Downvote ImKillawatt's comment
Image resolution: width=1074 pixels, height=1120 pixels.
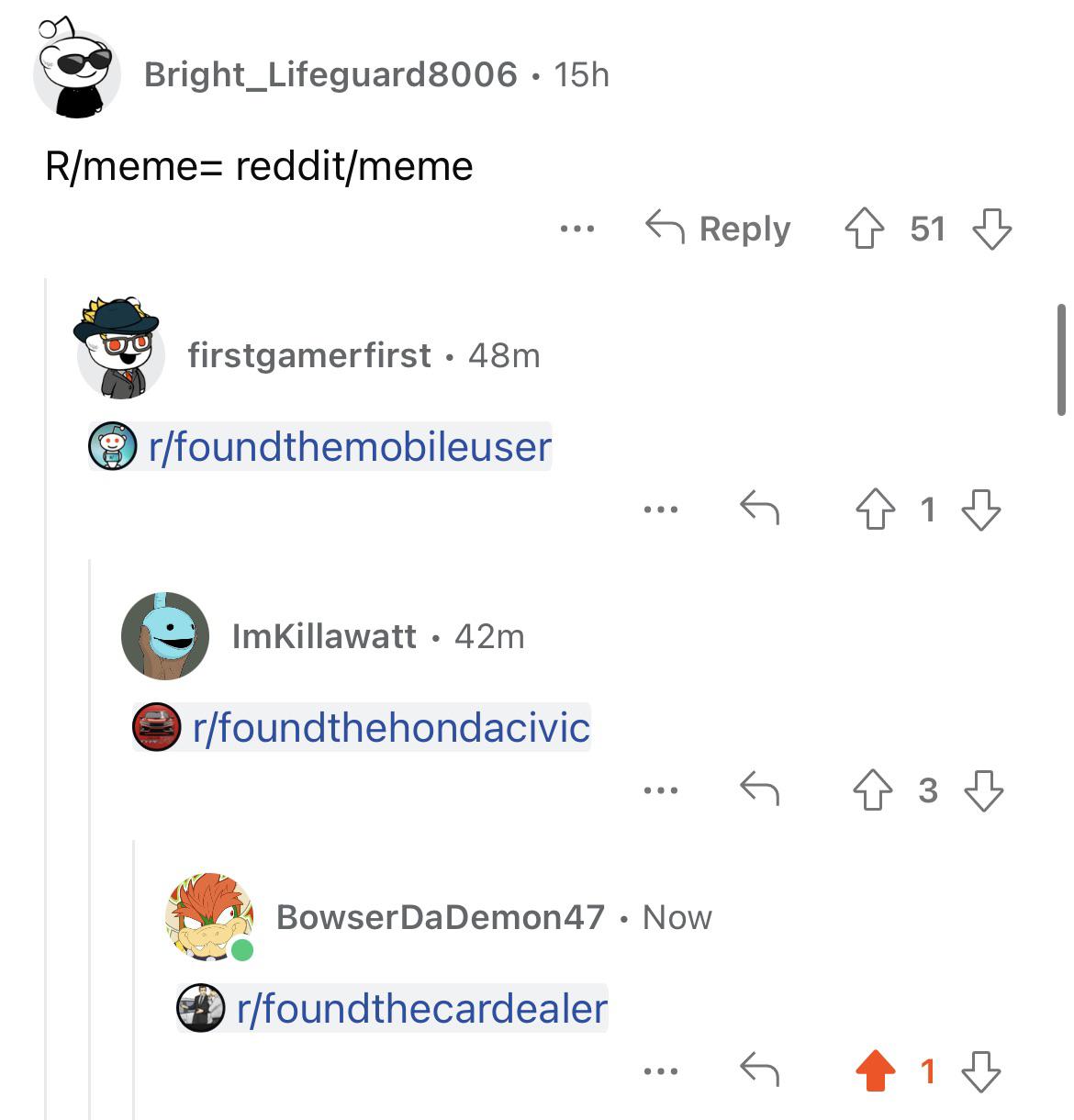(x=983, y=790)
